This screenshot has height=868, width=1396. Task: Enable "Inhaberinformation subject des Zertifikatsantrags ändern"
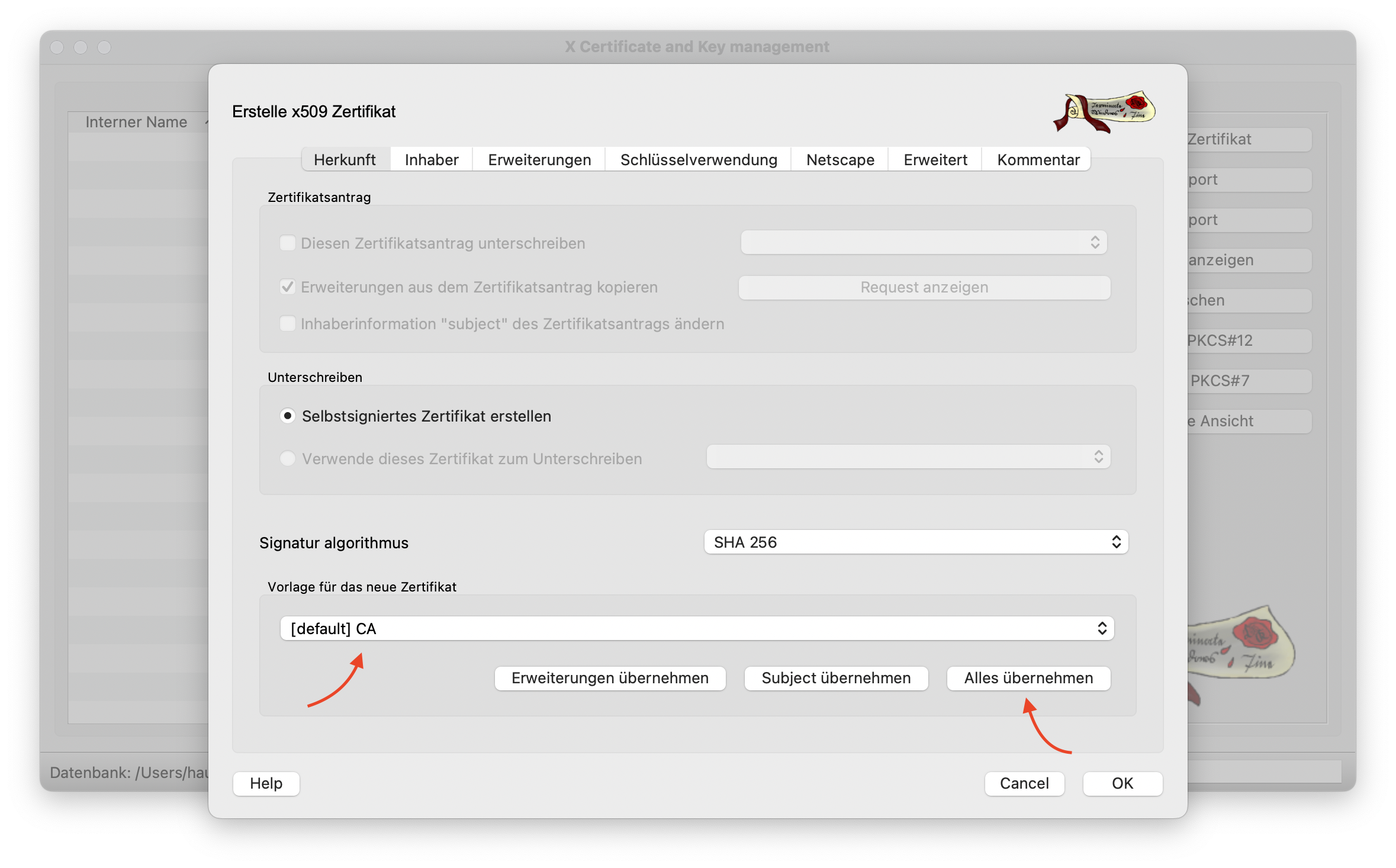tap(288, 323)
